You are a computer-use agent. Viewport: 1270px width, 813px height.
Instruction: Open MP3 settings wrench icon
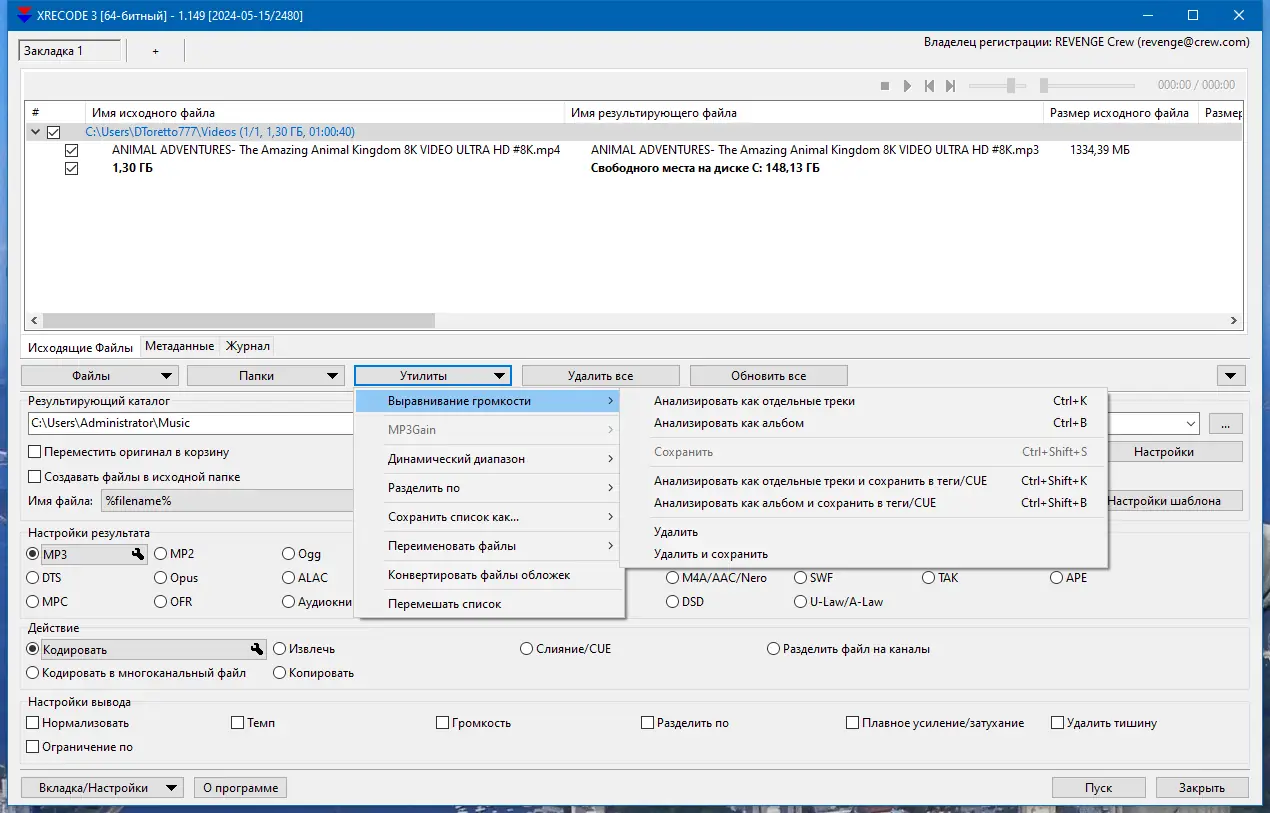(x=138, y=553)
